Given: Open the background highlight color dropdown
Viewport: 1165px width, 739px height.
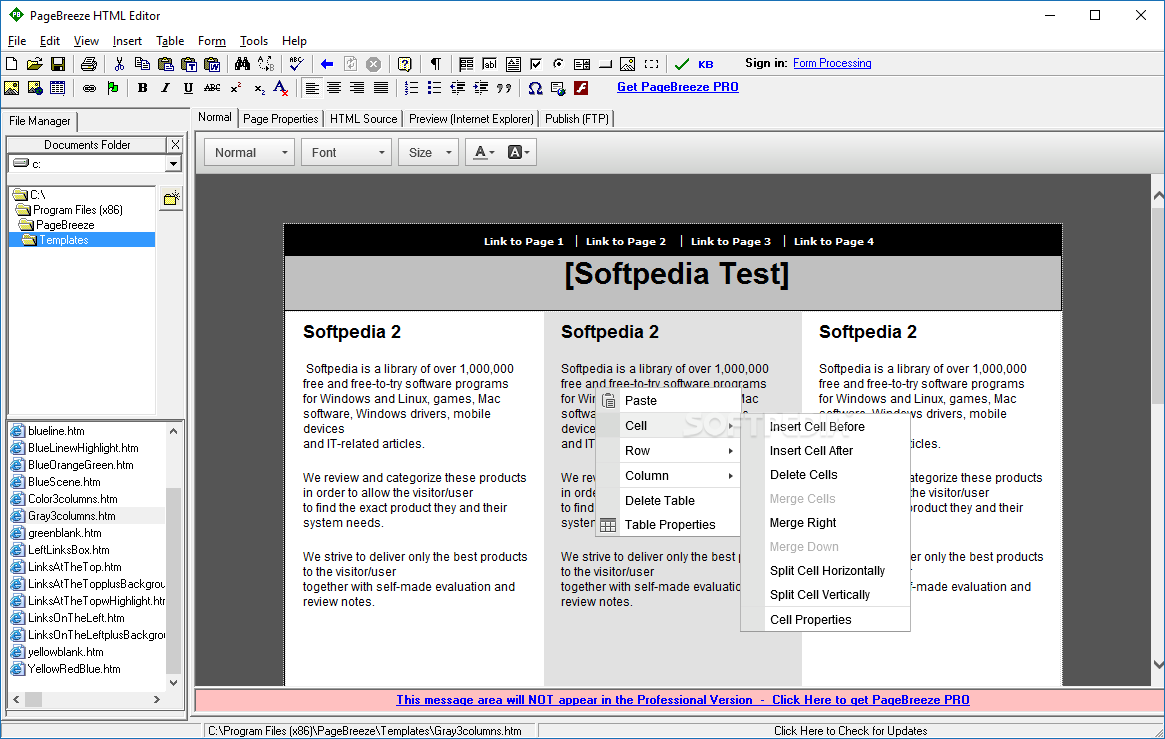Looking at the screenshot, I should [519, 152].
